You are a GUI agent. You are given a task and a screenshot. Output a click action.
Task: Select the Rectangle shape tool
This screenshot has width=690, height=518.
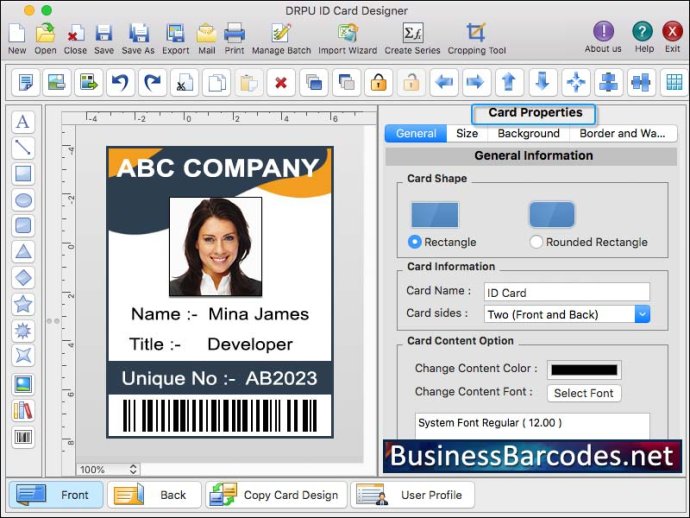23,174
